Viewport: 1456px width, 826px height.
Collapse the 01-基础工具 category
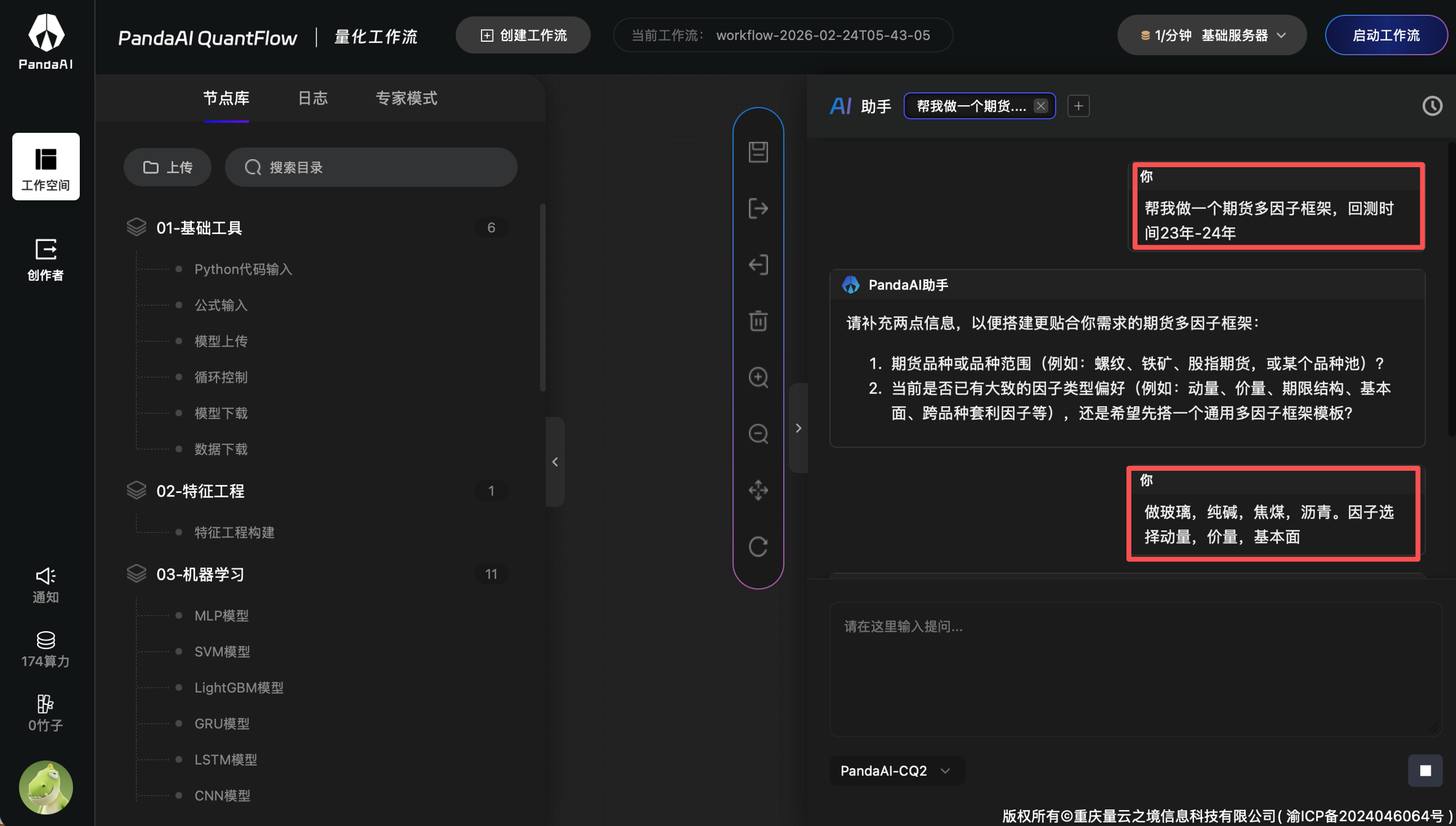(317, 228)
